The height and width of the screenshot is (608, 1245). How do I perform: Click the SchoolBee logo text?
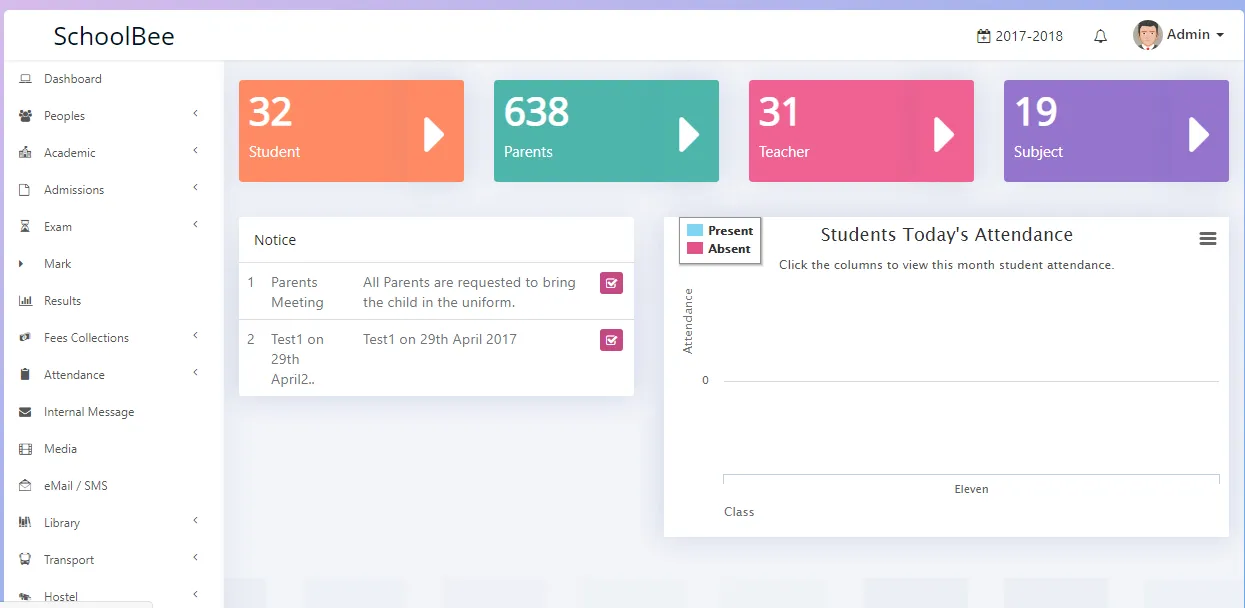click(x=114, y=37)
